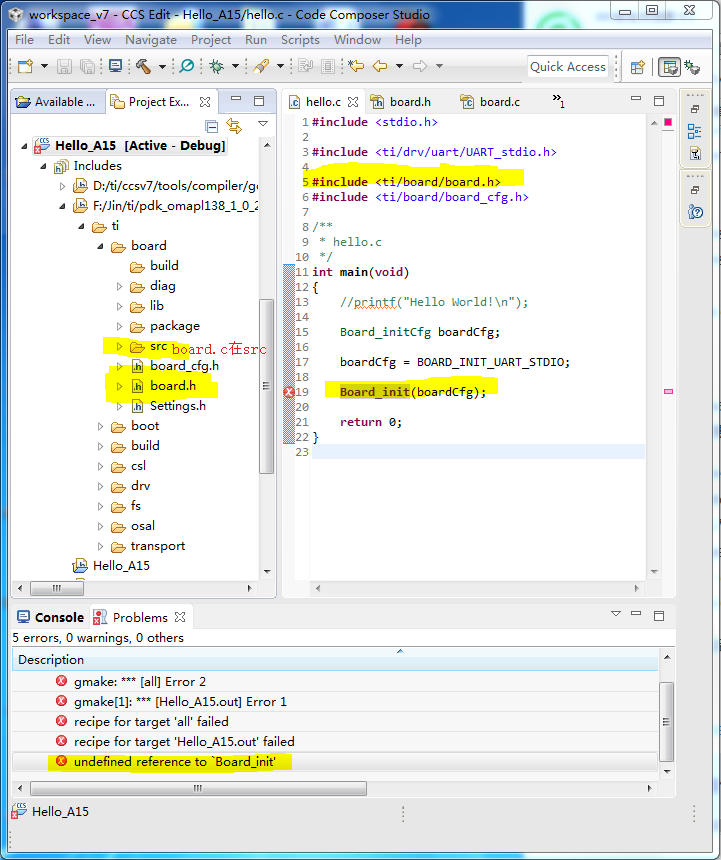
Task: Expand the board.h node
Action: pos(120,386)
